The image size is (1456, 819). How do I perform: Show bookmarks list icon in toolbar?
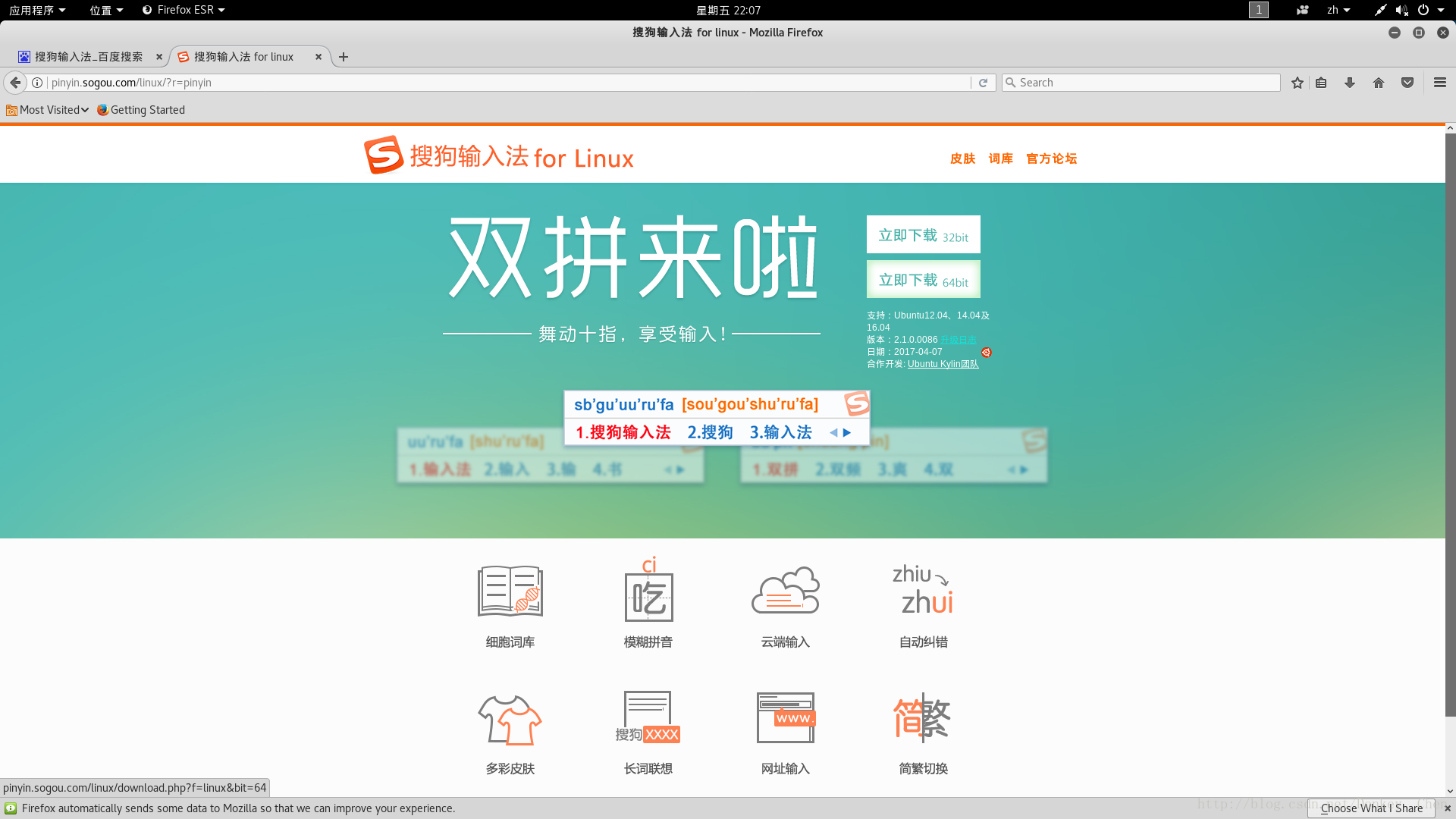point(1321,83)
